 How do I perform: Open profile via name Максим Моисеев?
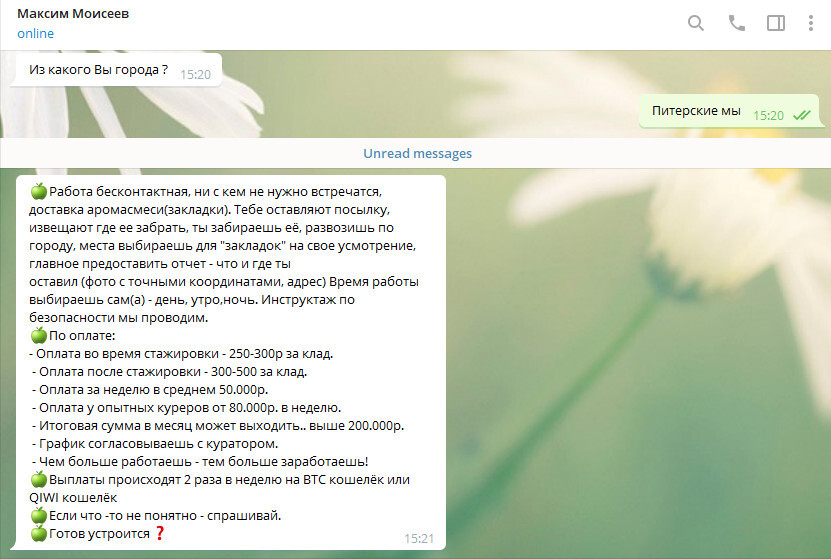tap(73, 14)
